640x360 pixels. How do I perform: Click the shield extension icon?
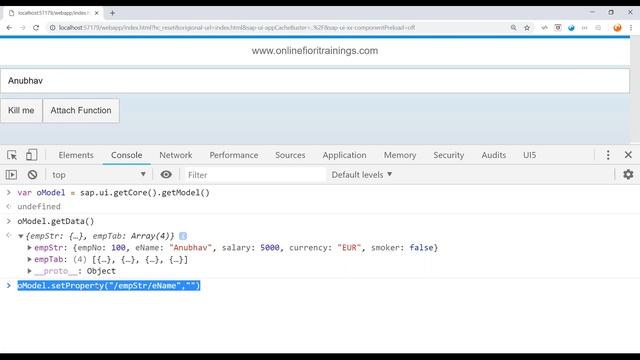click(558, 28)
